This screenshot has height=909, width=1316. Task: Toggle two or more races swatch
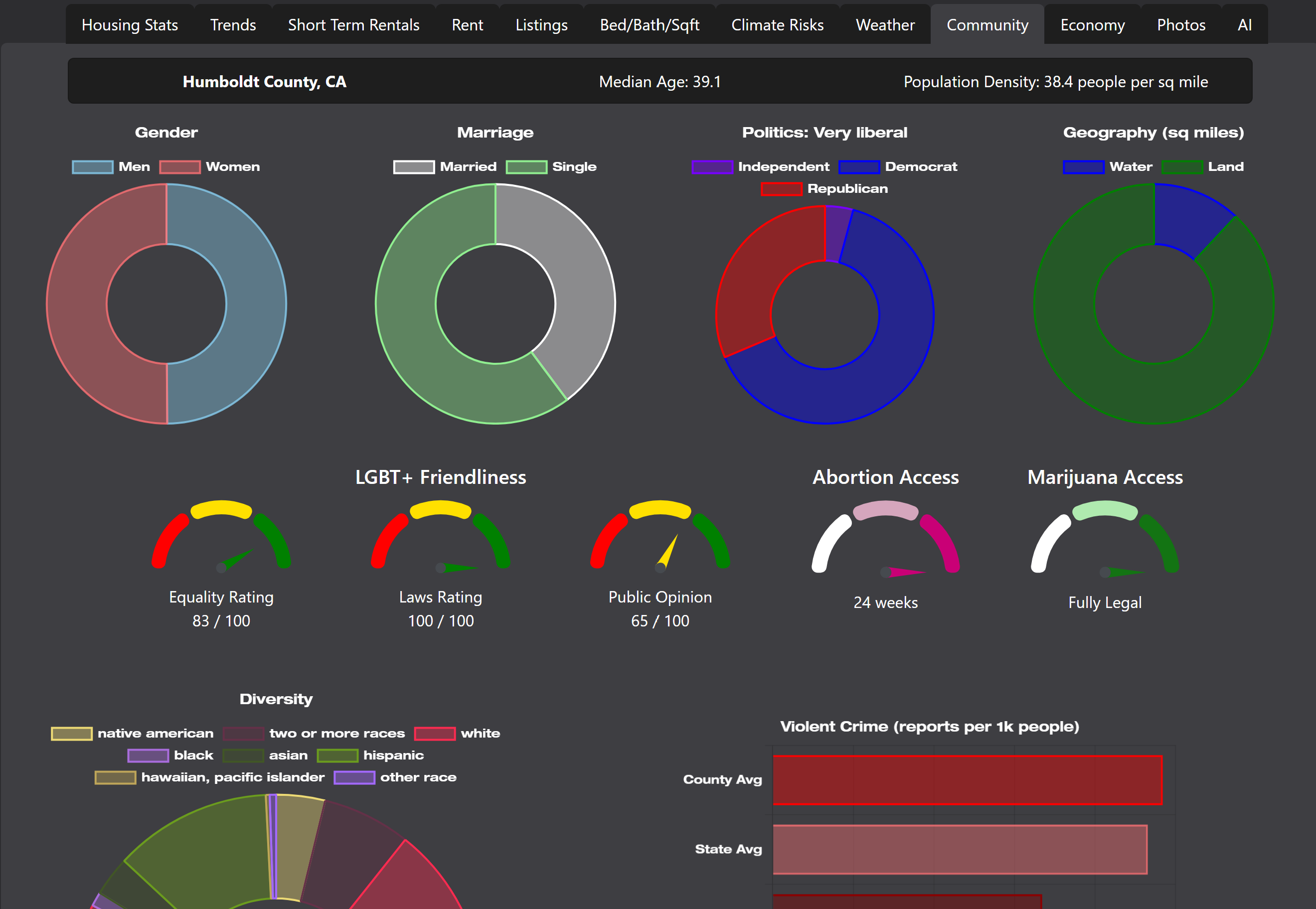[x=243, y=734]
